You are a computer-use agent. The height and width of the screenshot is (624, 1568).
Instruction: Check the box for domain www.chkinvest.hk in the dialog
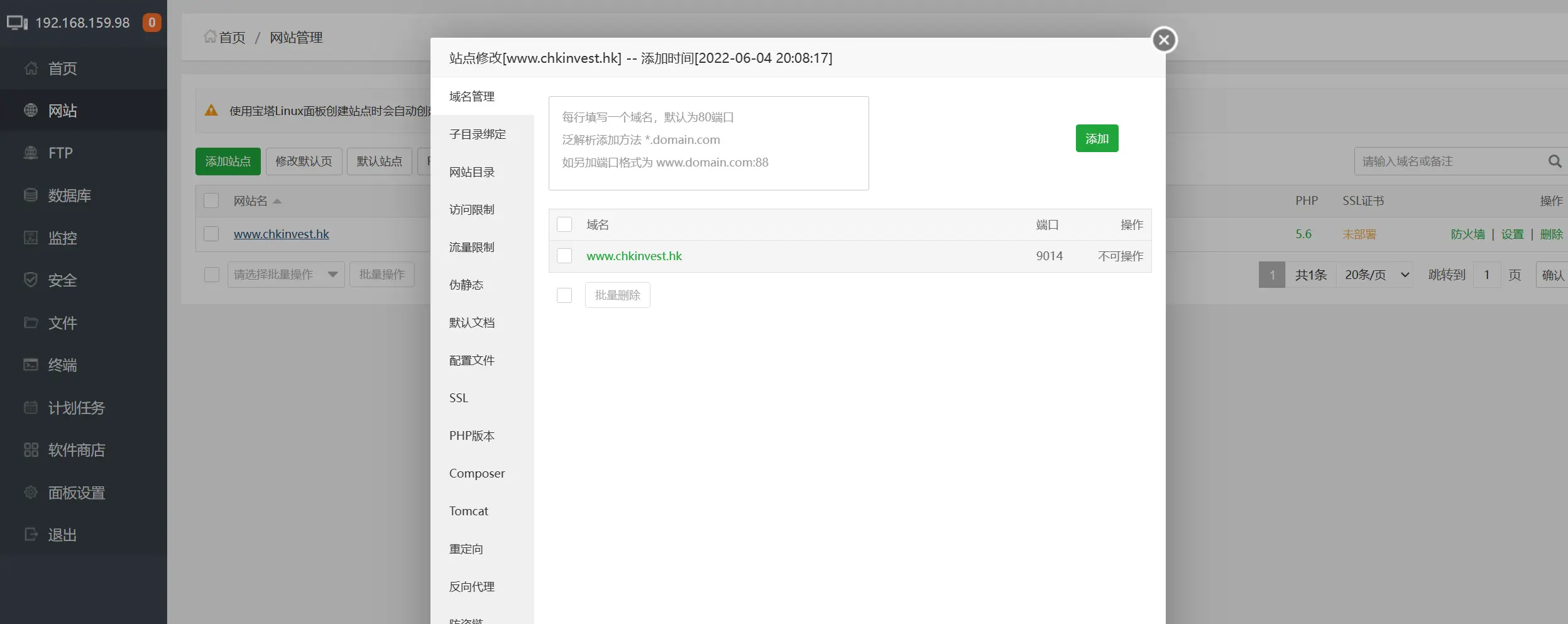coord(564,256)
